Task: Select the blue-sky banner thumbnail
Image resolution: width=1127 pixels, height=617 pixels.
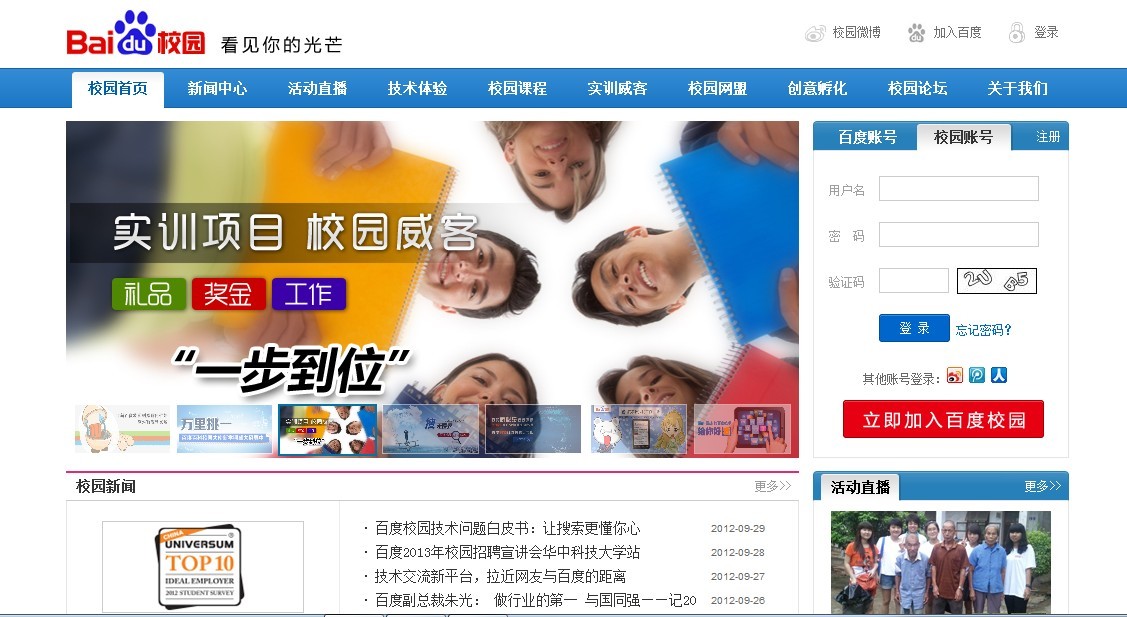Action: point(431,429)
